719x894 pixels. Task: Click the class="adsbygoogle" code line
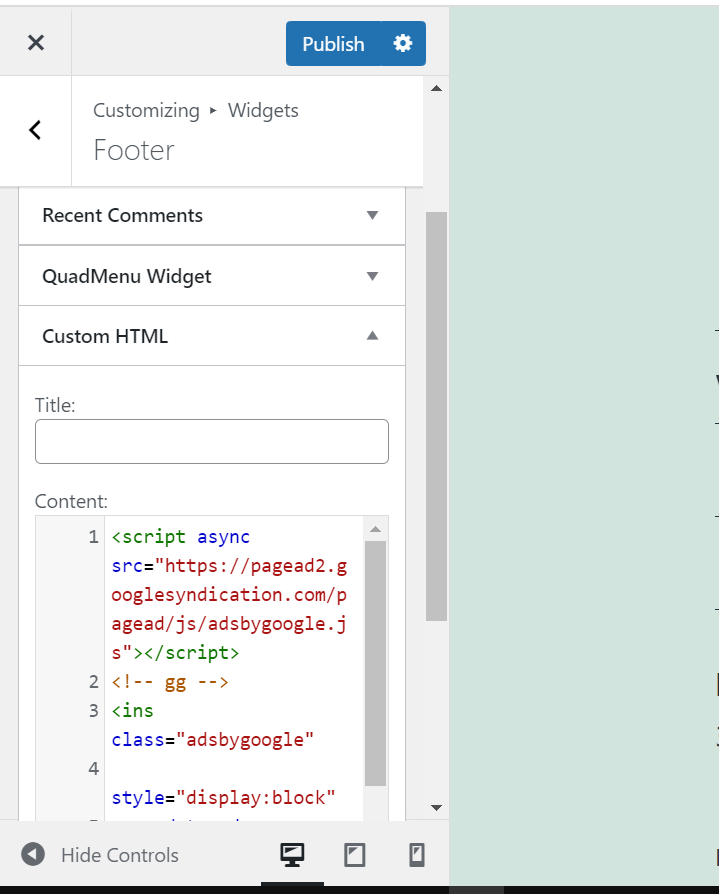point(213,740)
